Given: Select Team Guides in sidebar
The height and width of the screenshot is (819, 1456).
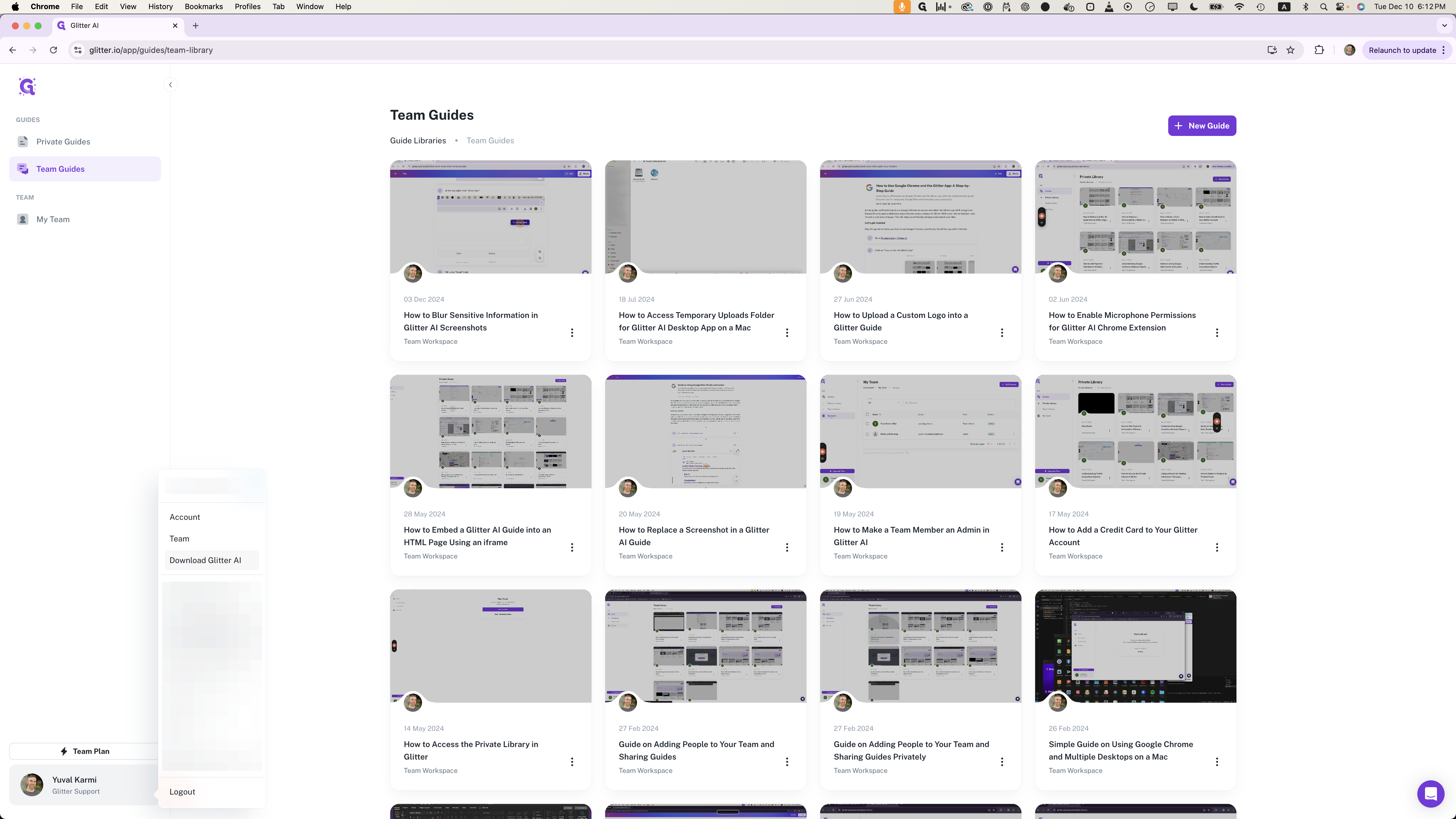Looking at the screenshot, I should point(85,169).
